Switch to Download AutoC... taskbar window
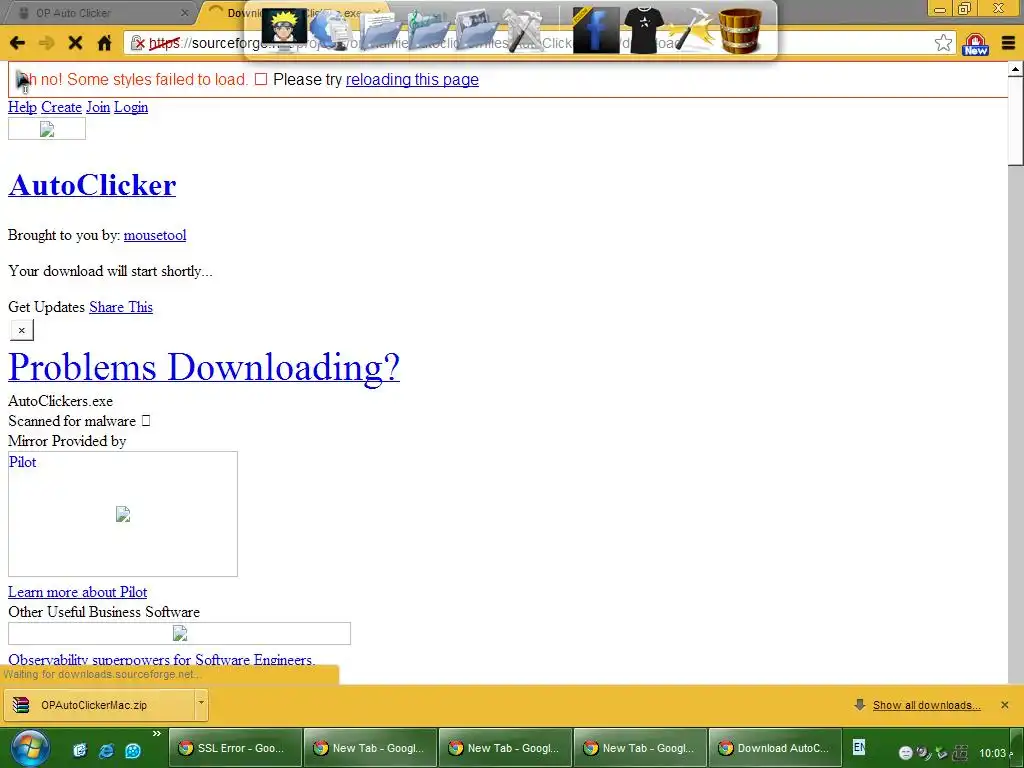The width and height of the screenshot is (1024, 768). click(775, 748)
